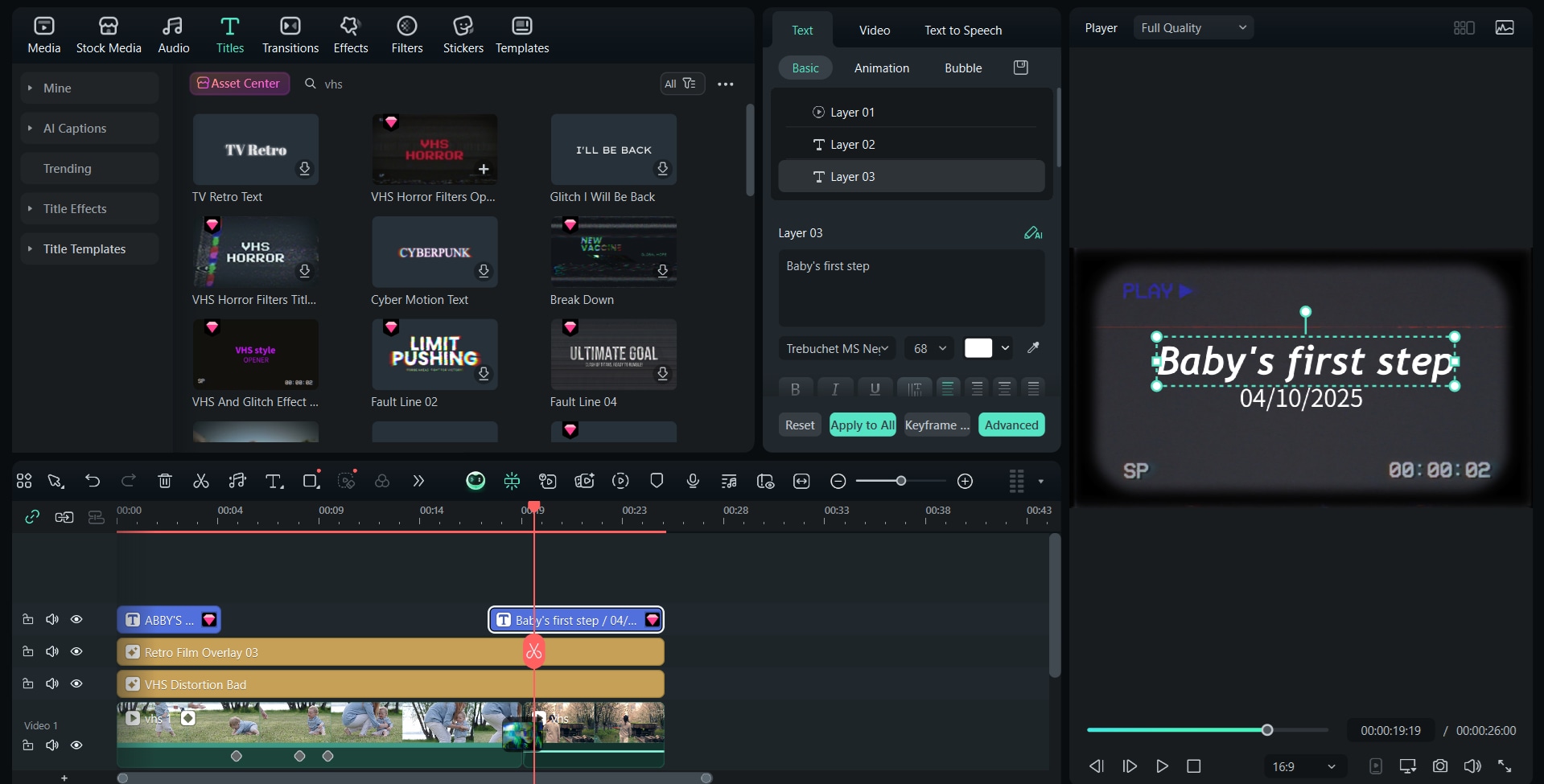
Task: Show more timeline tools
Action: 418,481
